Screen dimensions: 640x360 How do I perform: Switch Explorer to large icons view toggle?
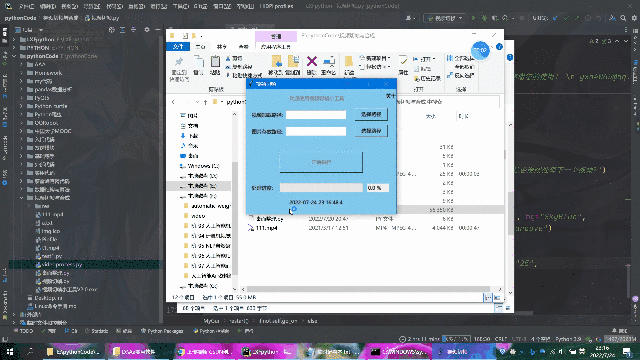pyautogui.click(x=497, y=298)
